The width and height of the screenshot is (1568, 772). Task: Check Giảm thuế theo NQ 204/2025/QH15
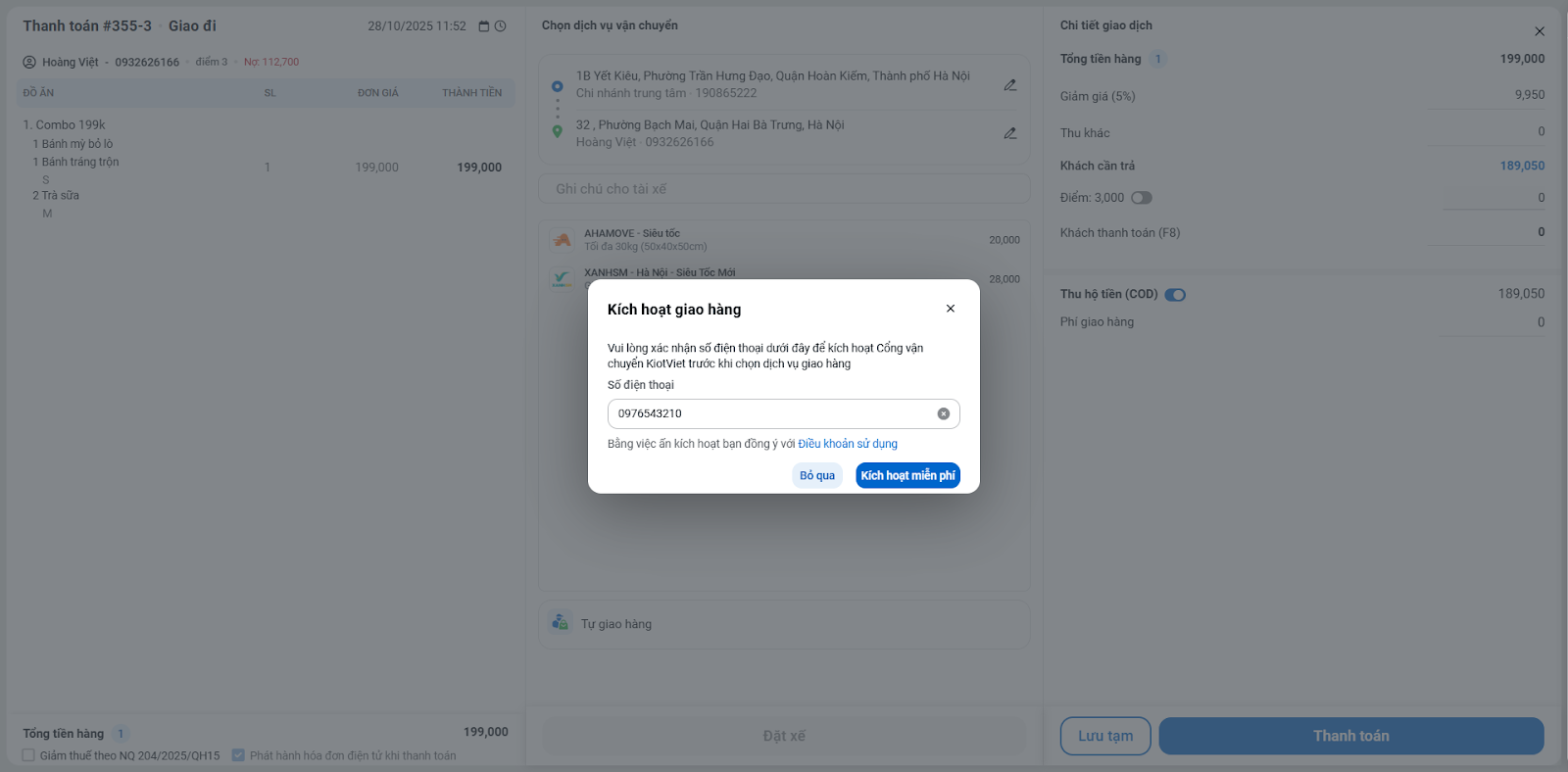click(x=28, y=755)
